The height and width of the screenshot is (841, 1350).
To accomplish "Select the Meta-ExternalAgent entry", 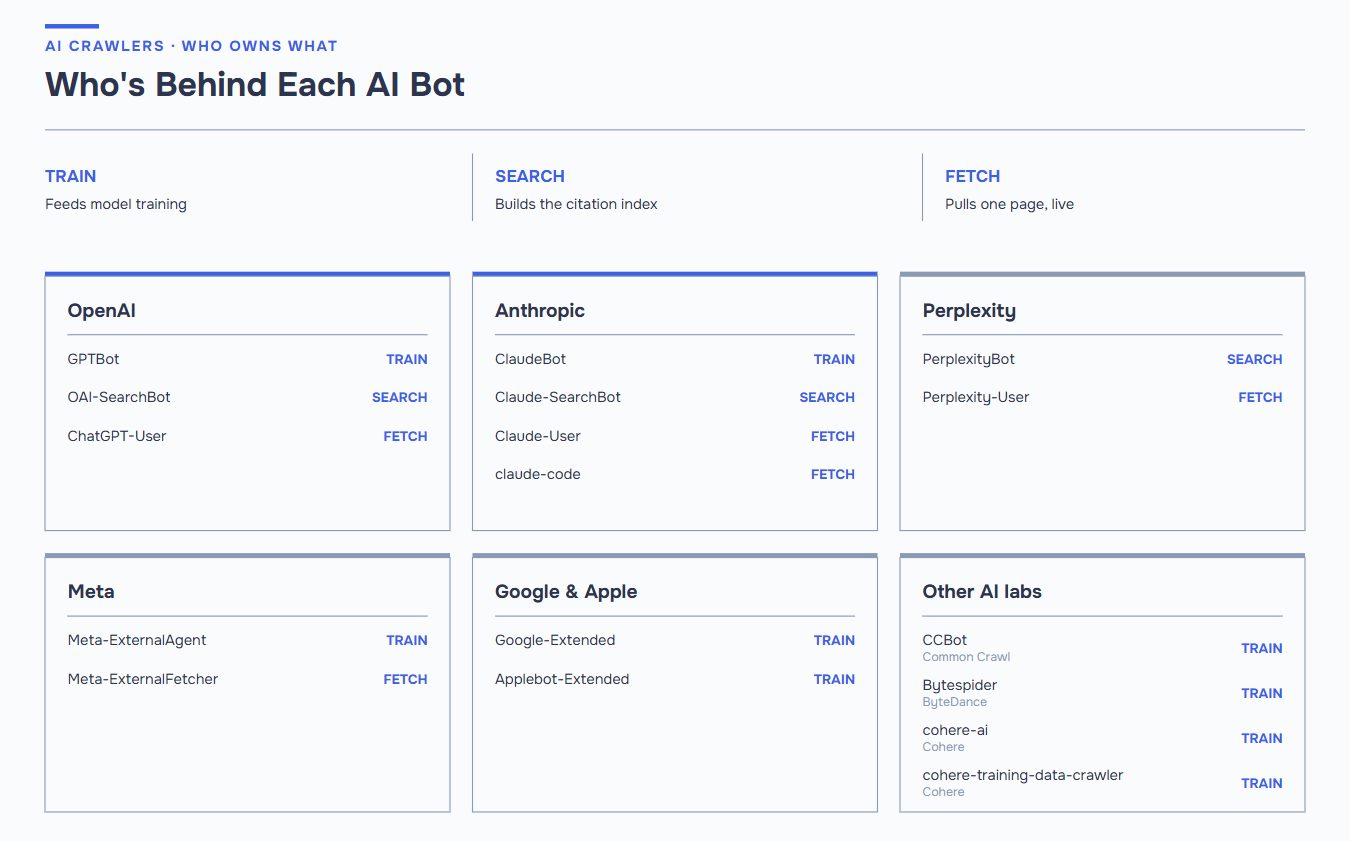I will coord(137,640).
